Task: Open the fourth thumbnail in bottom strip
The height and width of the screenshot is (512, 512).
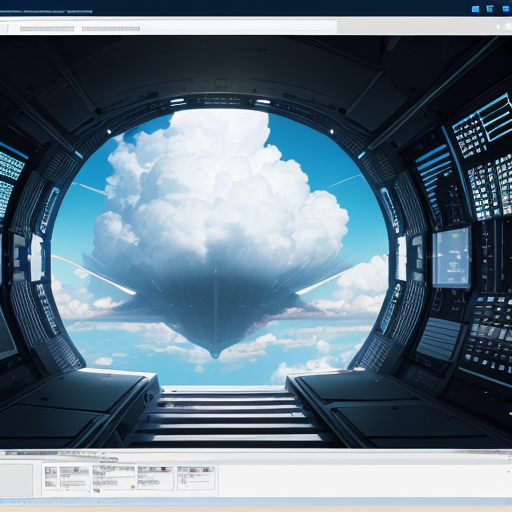Action: click(x=196, y=478)
